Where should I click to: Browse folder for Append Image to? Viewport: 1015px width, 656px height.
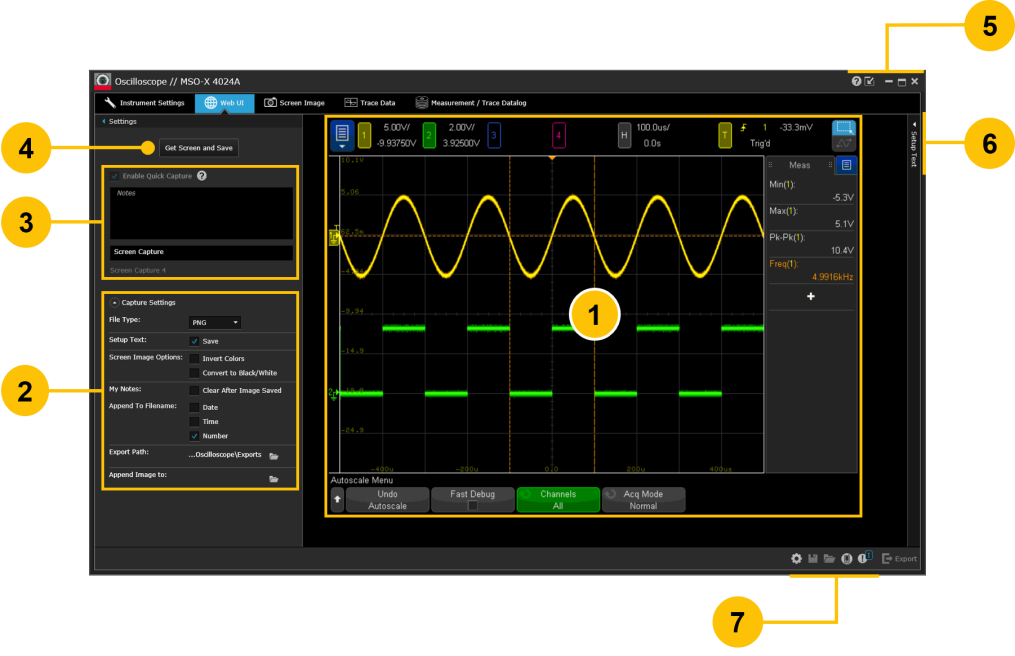click(x=273, y=479)
